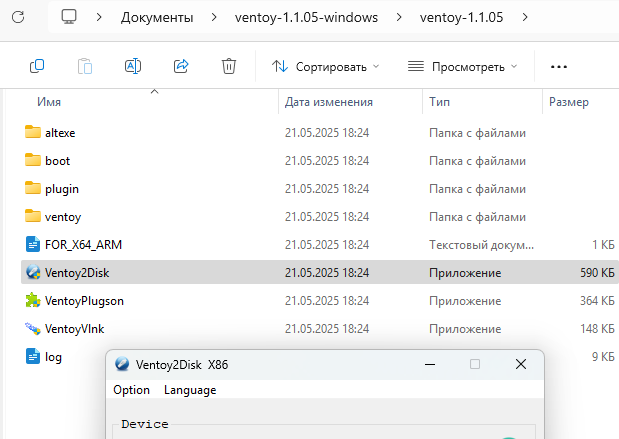
Task: Click the VentoyPlugson puzzle icon
Action: (x=33, y=300)
